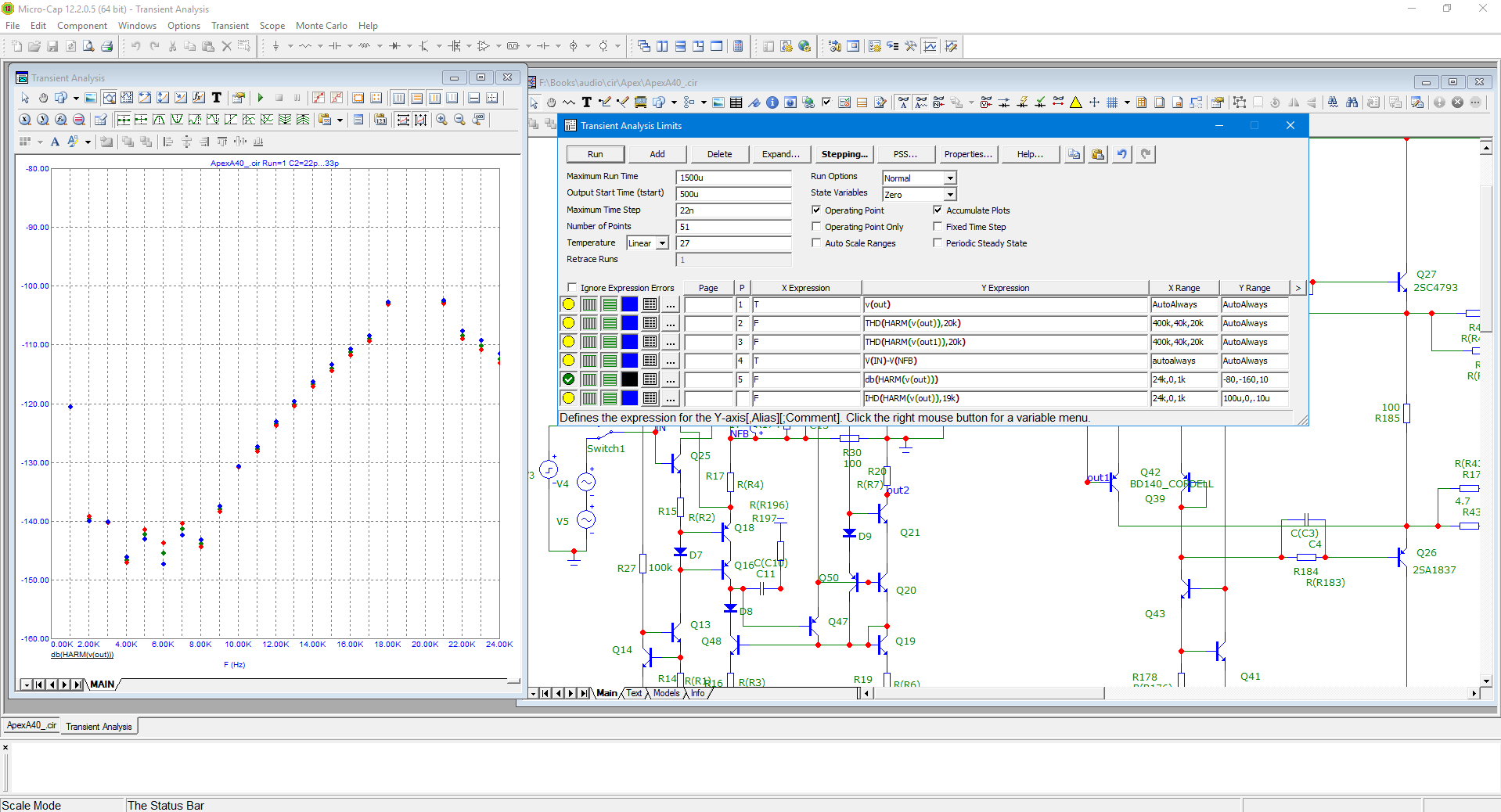Image resolution: width=1501 pixels, height=812 pixels.
Task: Open the State Variables dropdown
Action: pyautogui.click(x=949, y=195)
